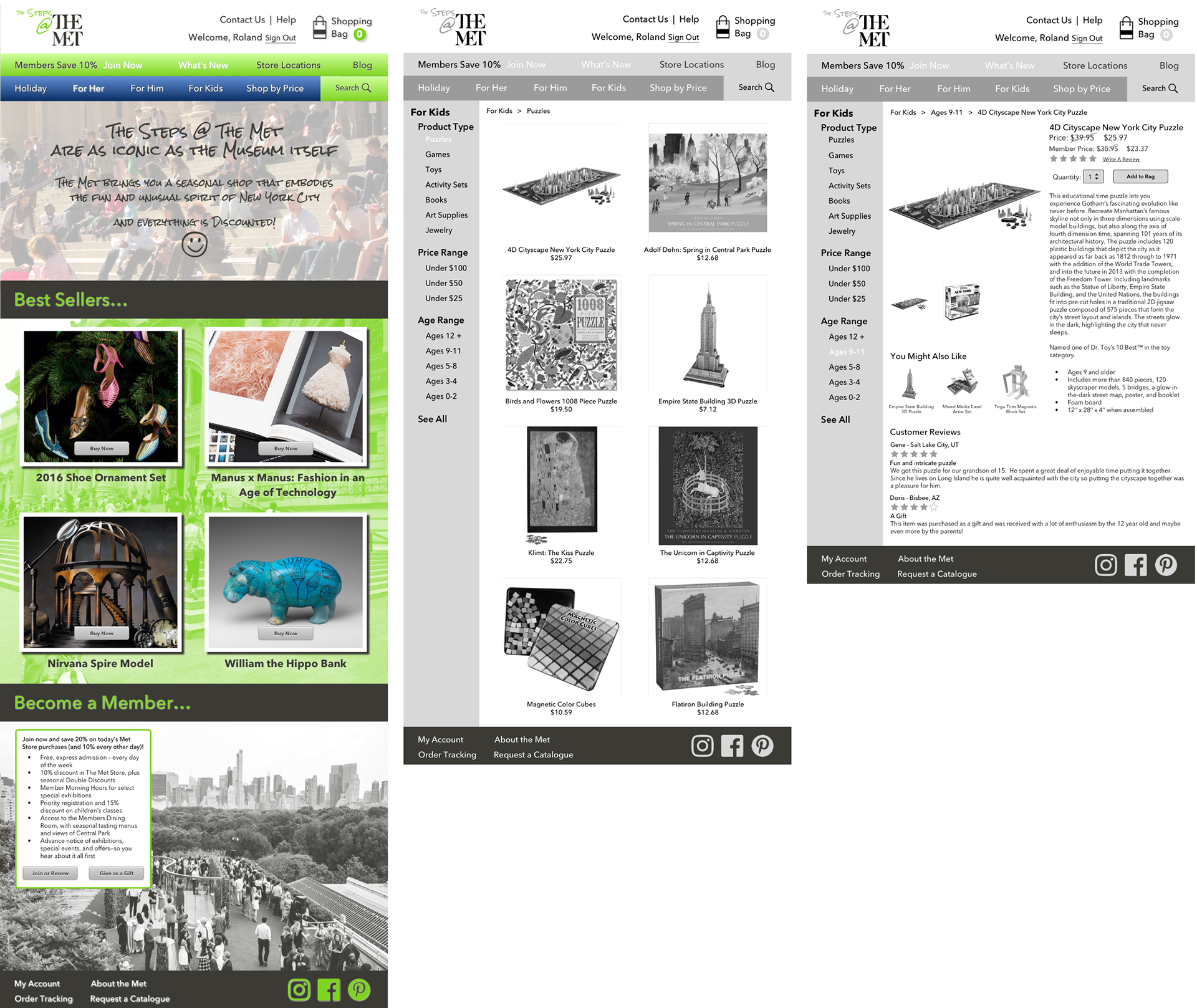The height and width of the screenshot is (1008, 1197).
Task: Select Holiday in the home page nav
Action: coord(31,89)
